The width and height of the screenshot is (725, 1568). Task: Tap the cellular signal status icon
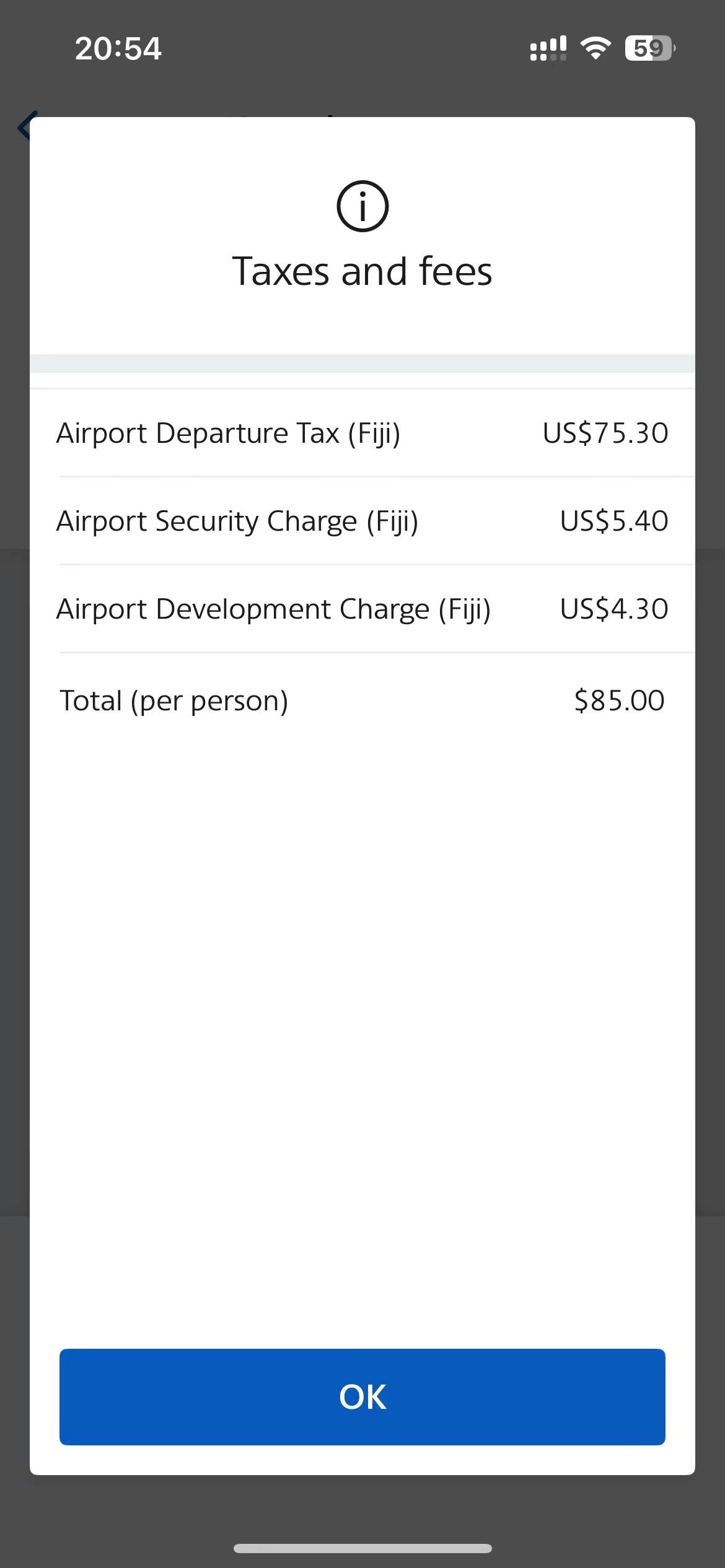point(548,48)
